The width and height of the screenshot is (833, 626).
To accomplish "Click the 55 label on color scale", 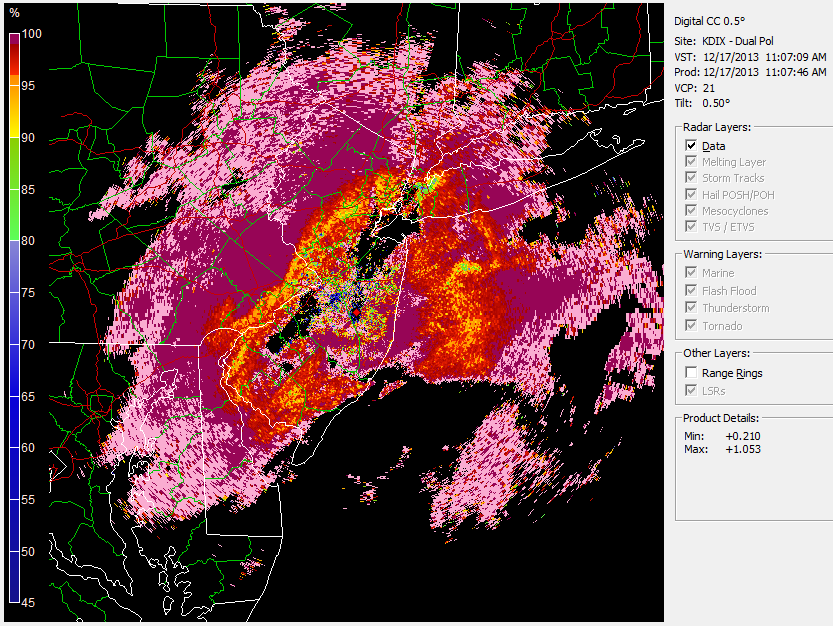I will [28, 500].
